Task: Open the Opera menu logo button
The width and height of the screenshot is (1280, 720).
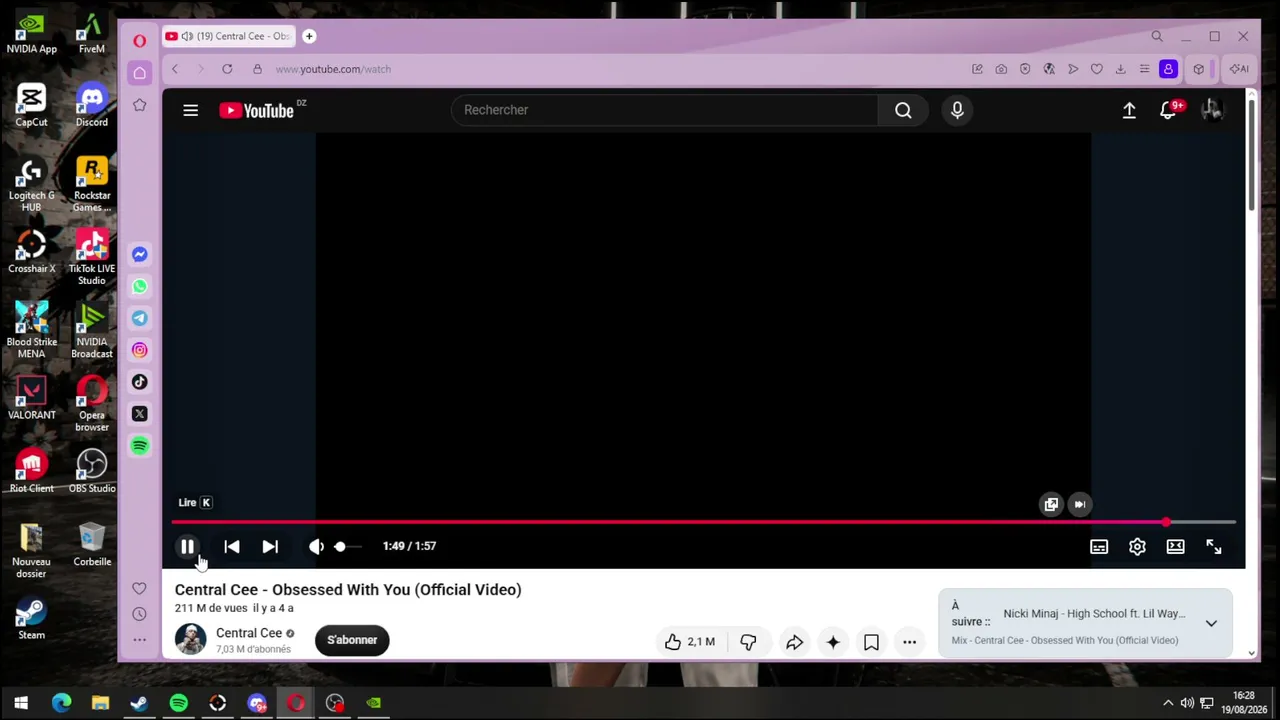Action: pos(139,40)
